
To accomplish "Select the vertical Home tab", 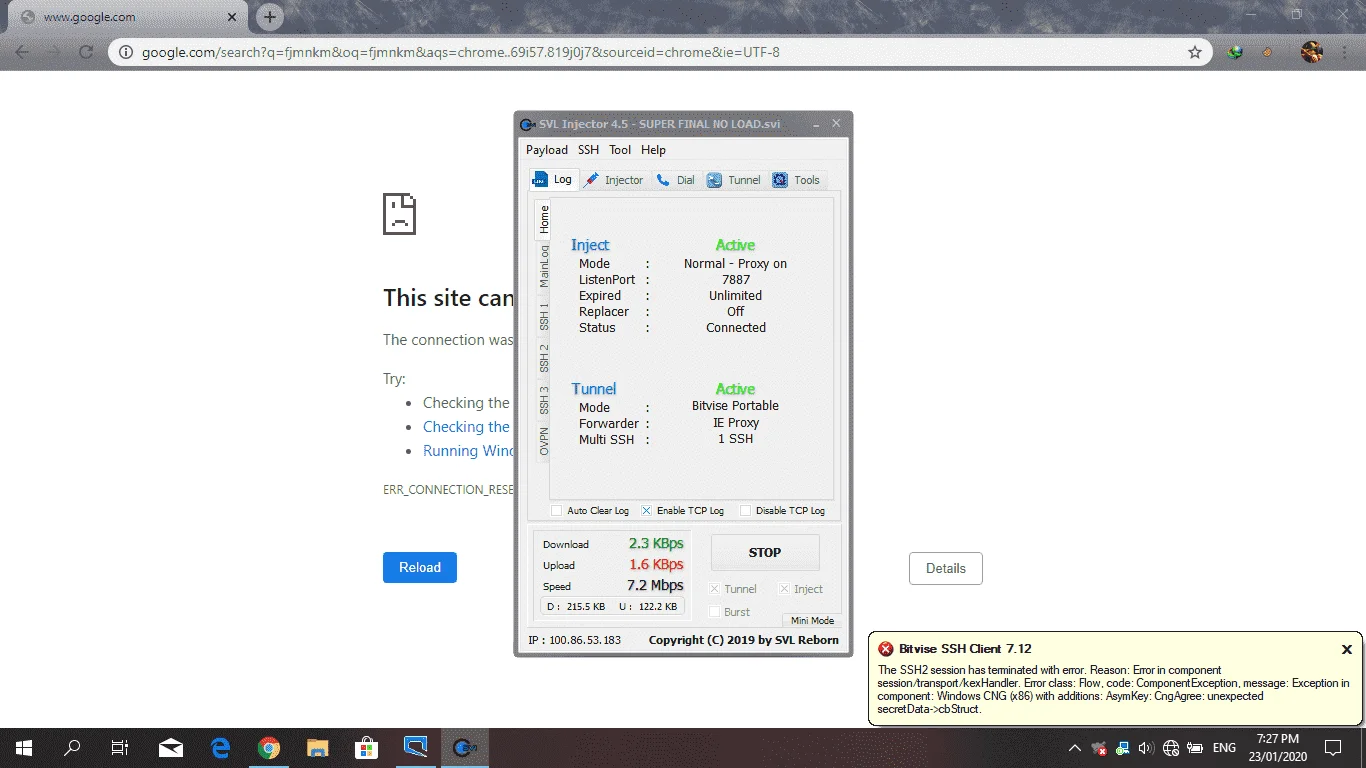I will [x=543, y=219].
